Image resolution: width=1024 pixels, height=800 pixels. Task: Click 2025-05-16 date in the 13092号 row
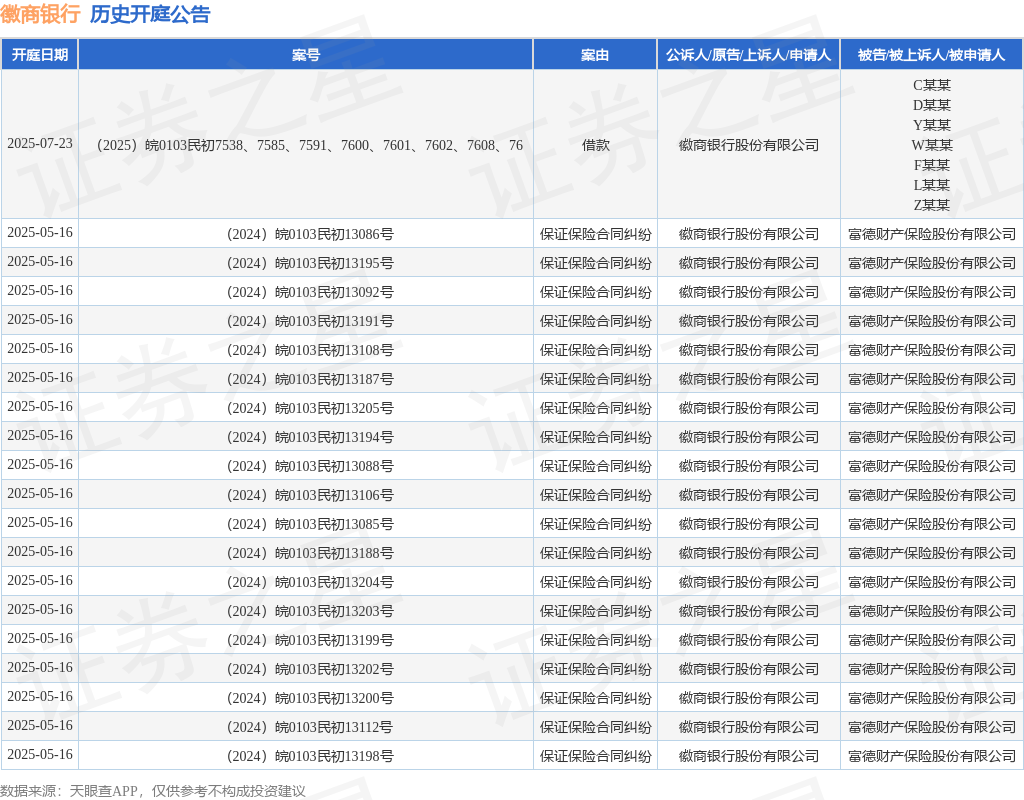coord(40,291)
